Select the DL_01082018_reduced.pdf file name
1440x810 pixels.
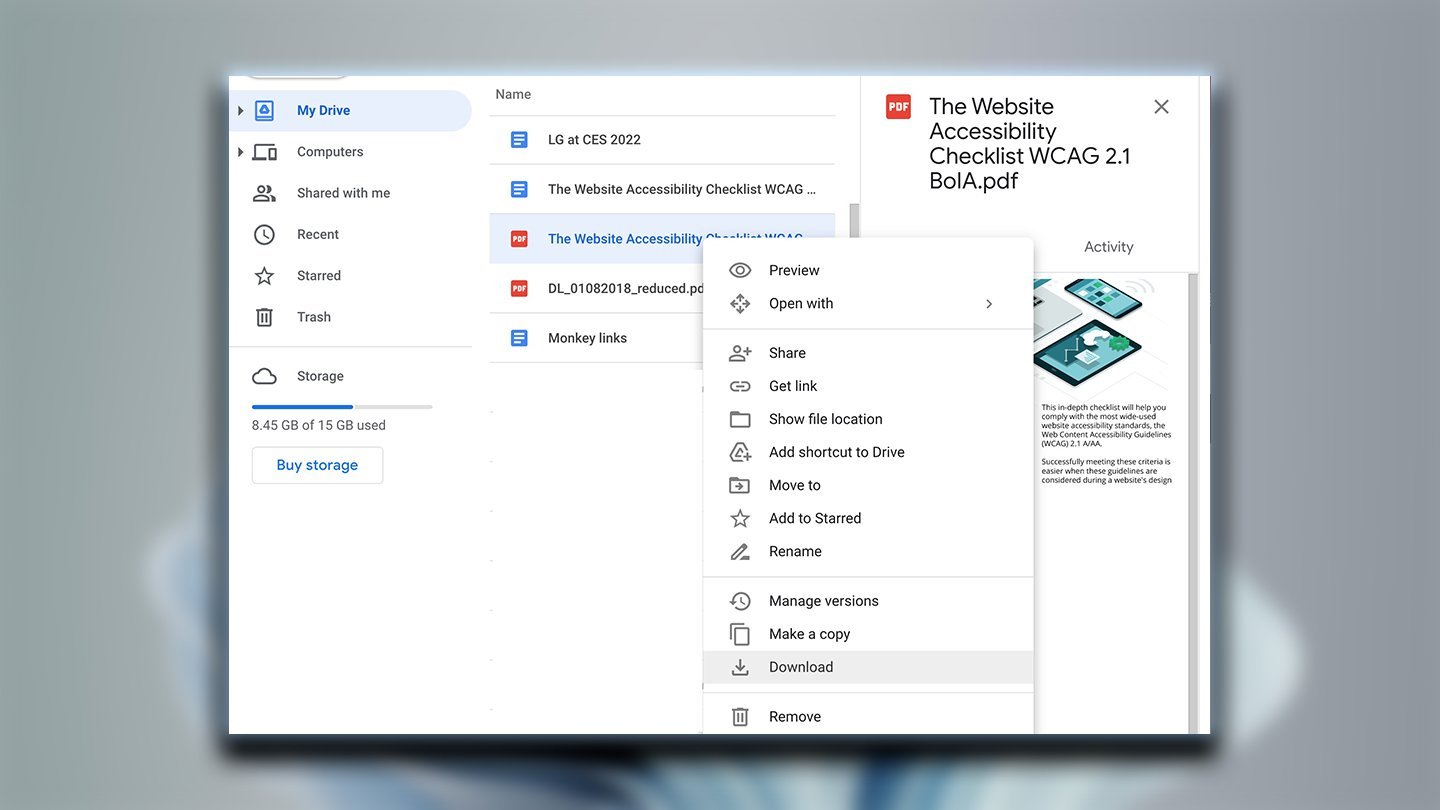coord(627,288)
